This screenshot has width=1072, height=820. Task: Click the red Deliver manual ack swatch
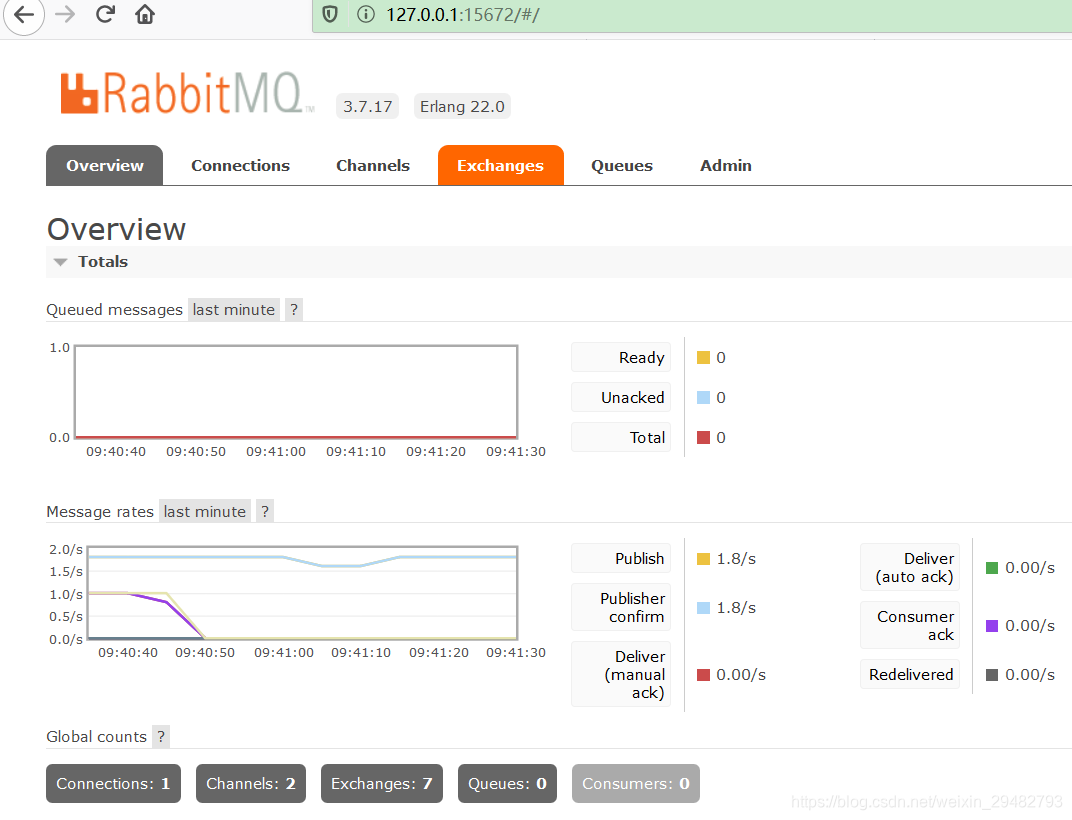click(x=703, y=674)
